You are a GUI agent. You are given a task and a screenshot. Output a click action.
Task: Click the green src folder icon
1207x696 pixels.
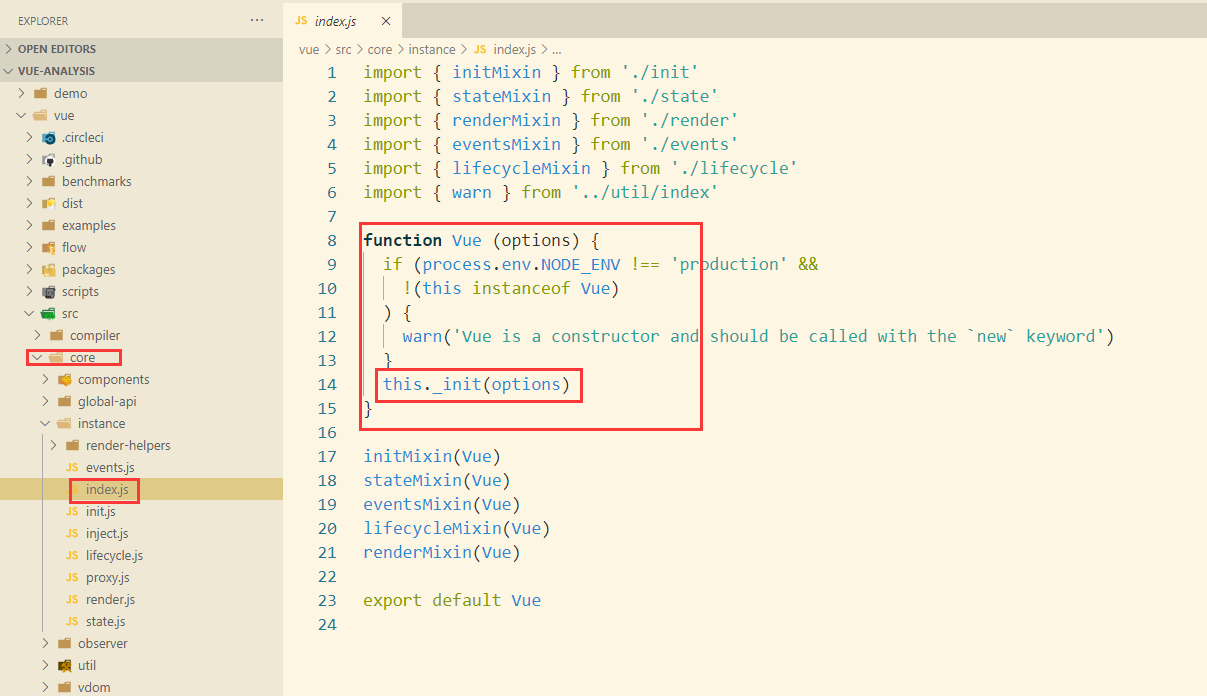(48, 313)
